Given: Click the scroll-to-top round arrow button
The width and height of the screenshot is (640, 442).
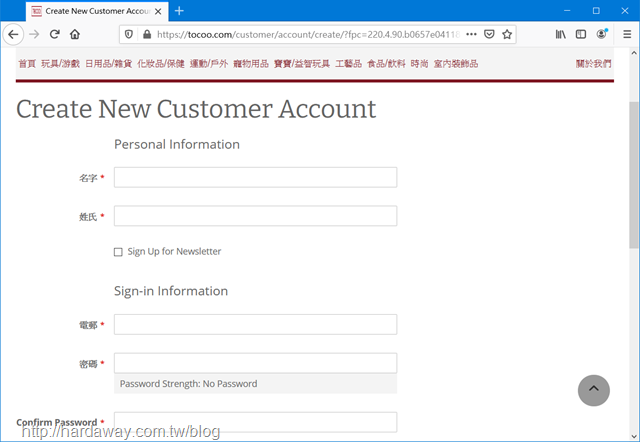Looking at the screenshot, I should pyautogui.click(x=593, y=390).
